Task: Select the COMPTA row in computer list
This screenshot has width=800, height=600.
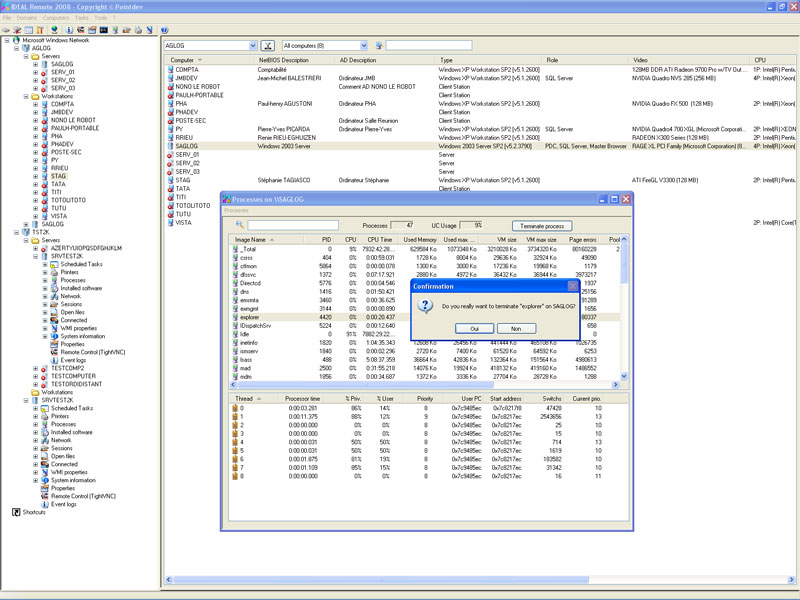Action: tap(480, 69)
